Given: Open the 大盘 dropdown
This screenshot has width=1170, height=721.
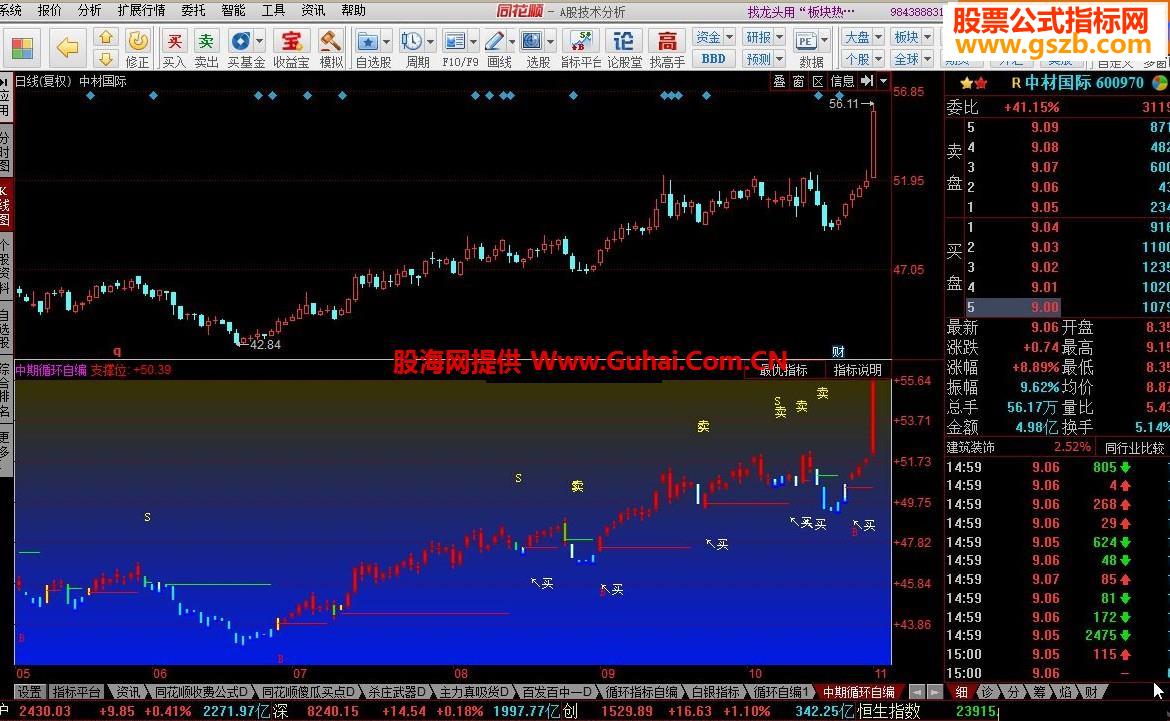Looking at the screenshot, I should click(863, 37).
